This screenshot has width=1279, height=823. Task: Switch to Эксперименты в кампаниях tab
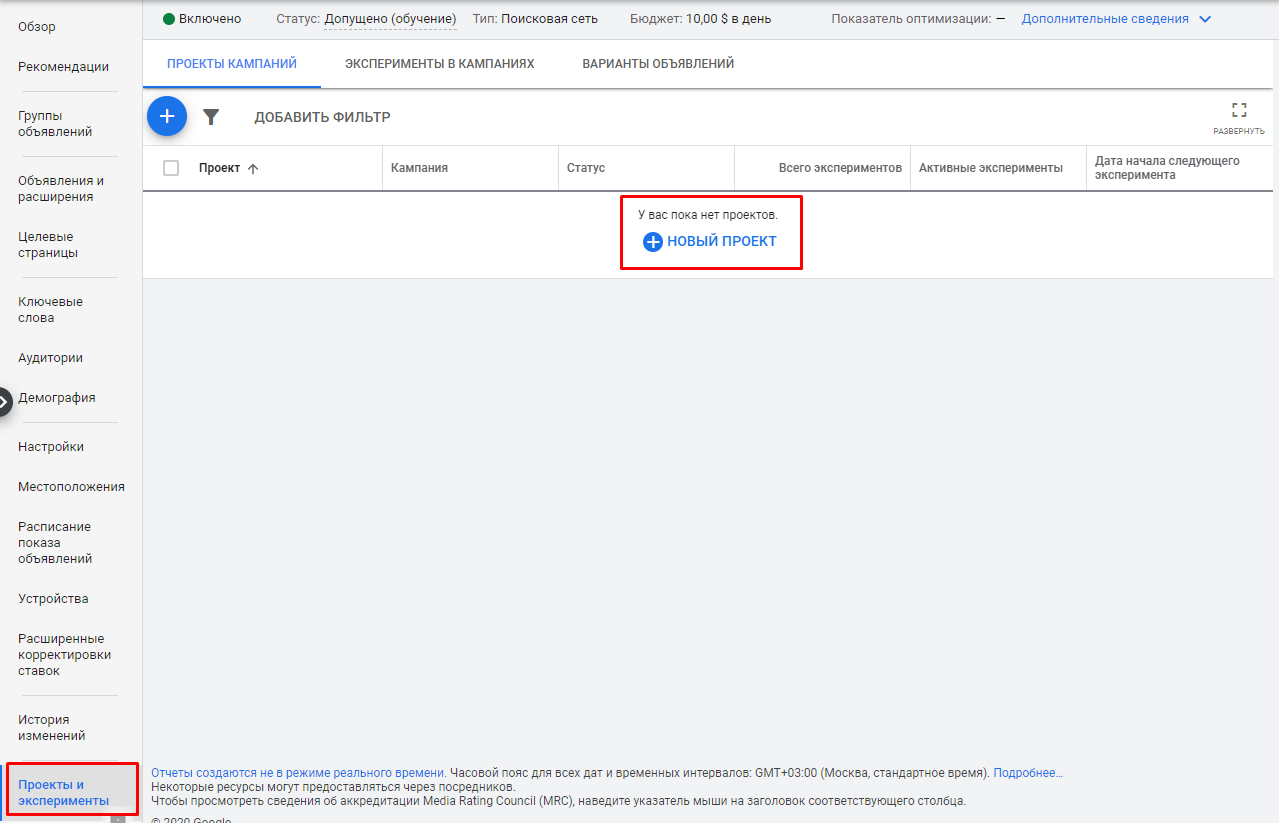440,64
